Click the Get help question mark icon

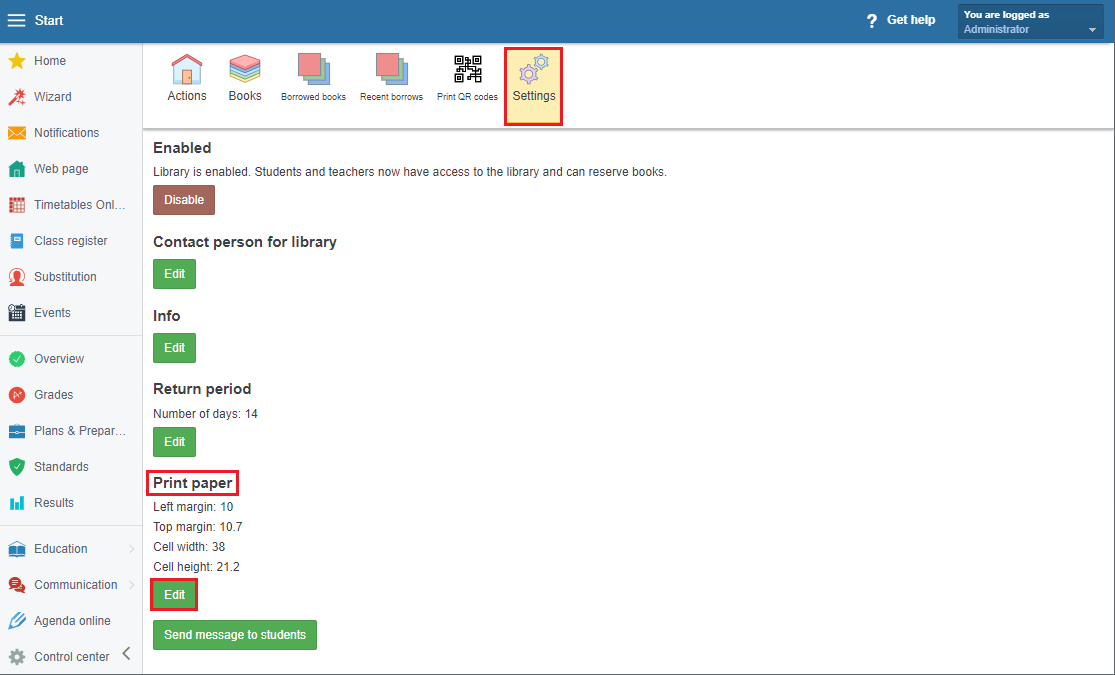pyautogui.click(x=872, y=21)
